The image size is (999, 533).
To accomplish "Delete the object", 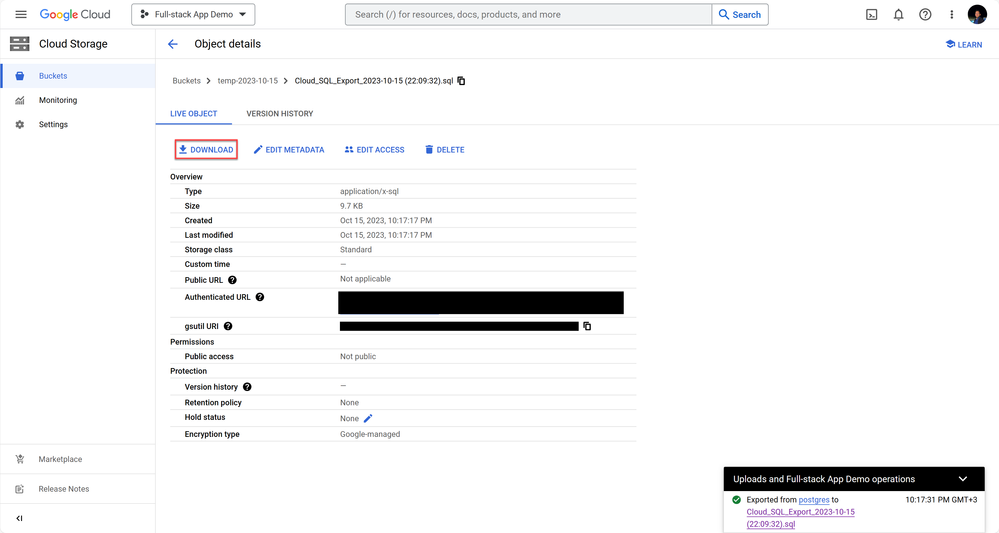I will point(445,150).
